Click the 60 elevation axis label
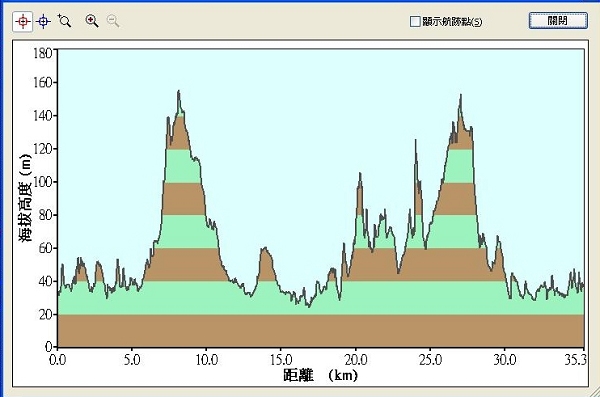Viewport: 600px width, 397px height. click(x=46, y=248)
